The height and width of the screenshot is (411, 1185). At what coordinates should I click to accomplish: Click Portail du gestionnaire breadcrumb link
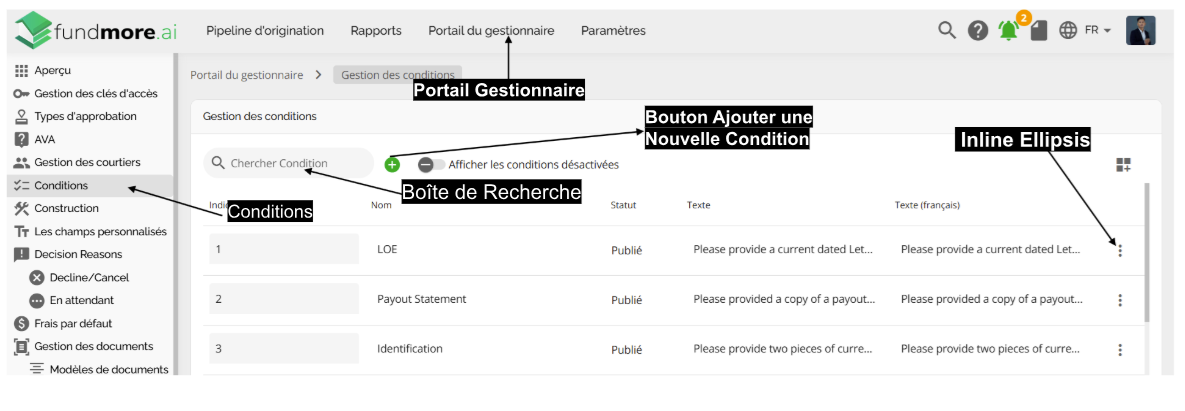tap(246, 75)
